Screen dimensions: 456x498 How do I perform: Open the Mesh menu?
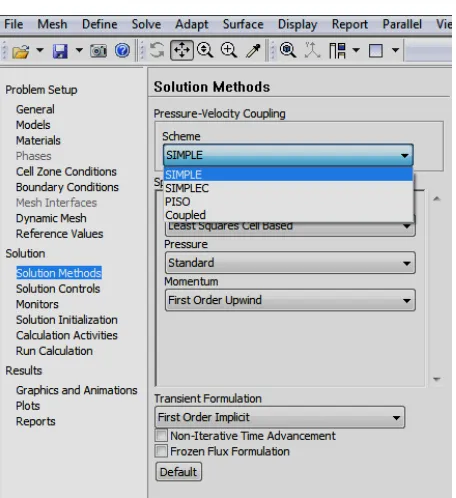click(x=52, y=24)
